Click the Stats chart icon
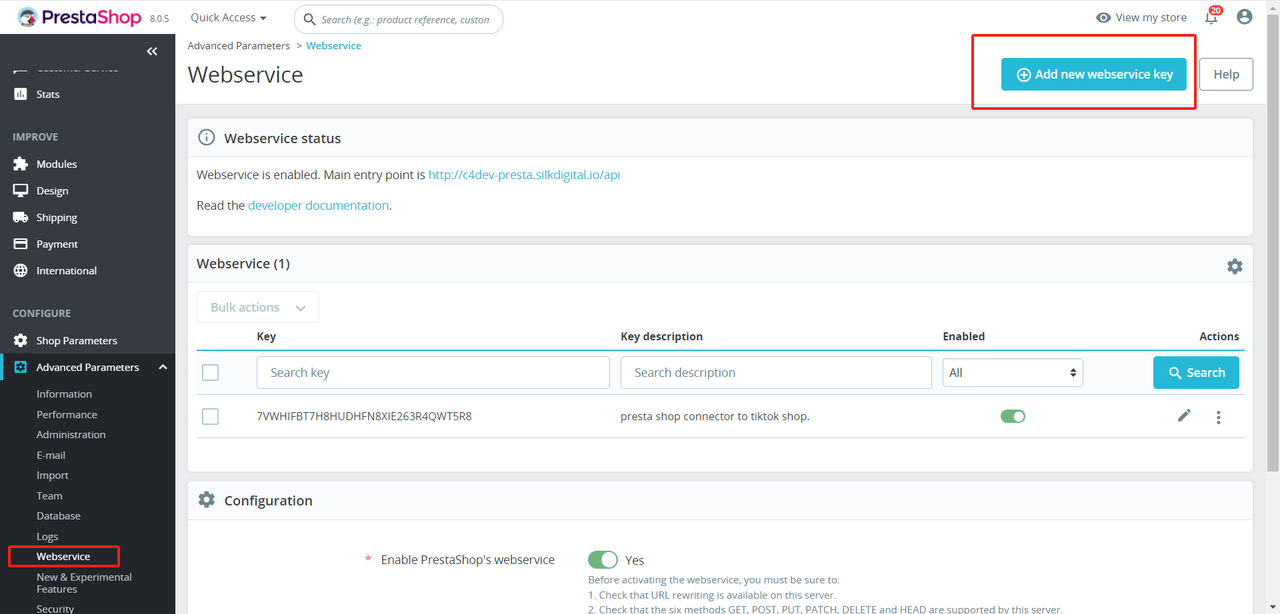 (x=20, y=94)
